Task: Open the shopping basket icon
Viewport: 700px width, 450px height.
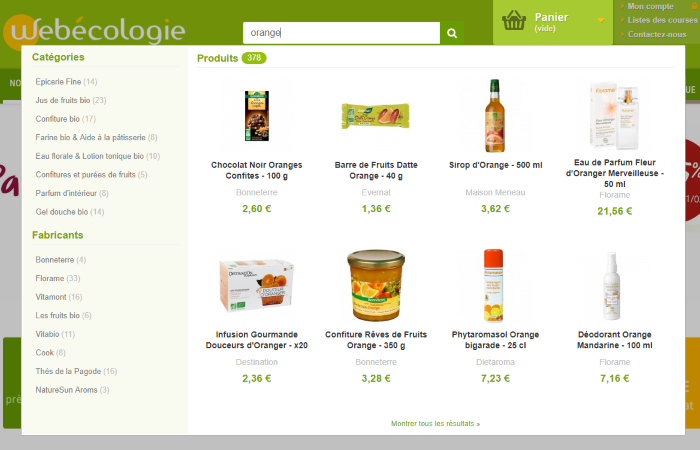Action: pyautogui.click(x=514, y=21)
